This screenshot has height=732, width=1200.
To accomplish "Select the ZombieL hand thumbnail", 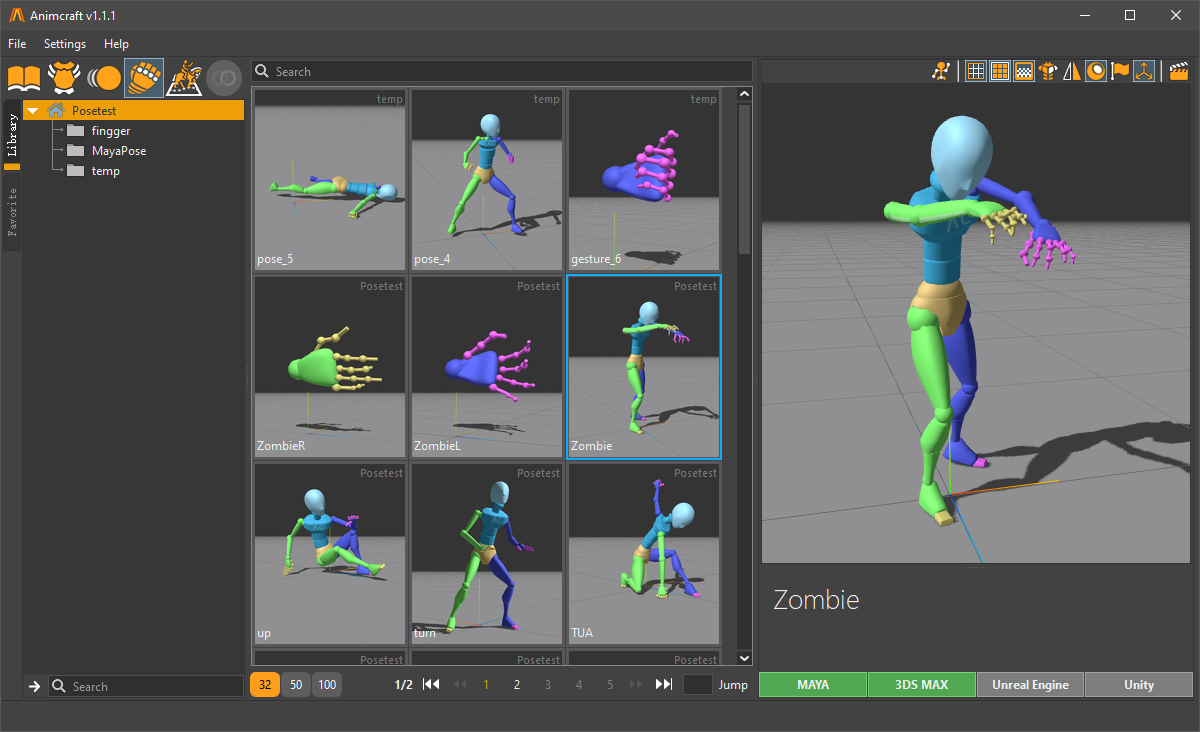I will [x=487, y=367].
